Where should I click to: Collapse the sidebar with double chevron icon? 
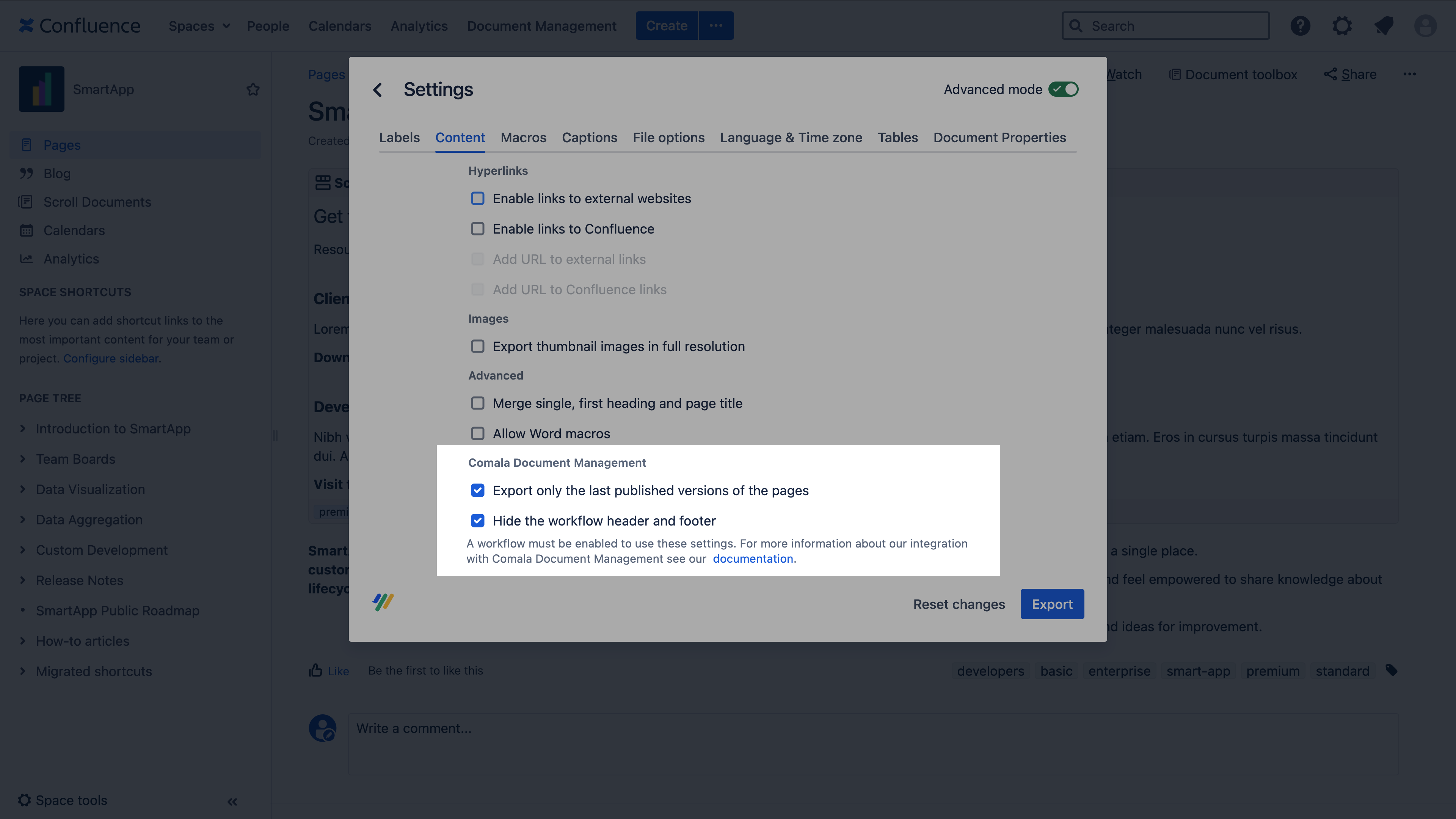click(232, 802)
